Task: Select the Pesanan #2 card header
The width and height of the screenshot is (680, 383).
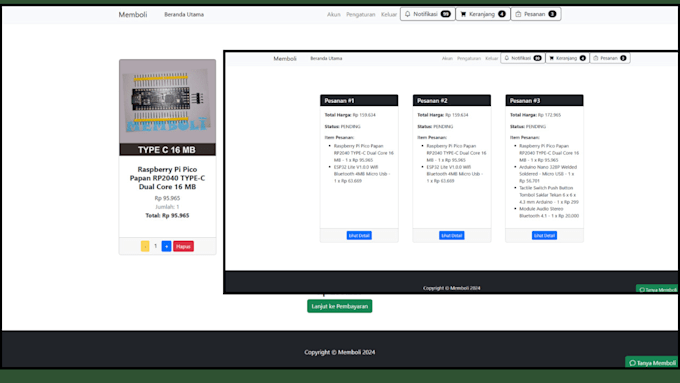Action: 451,100
